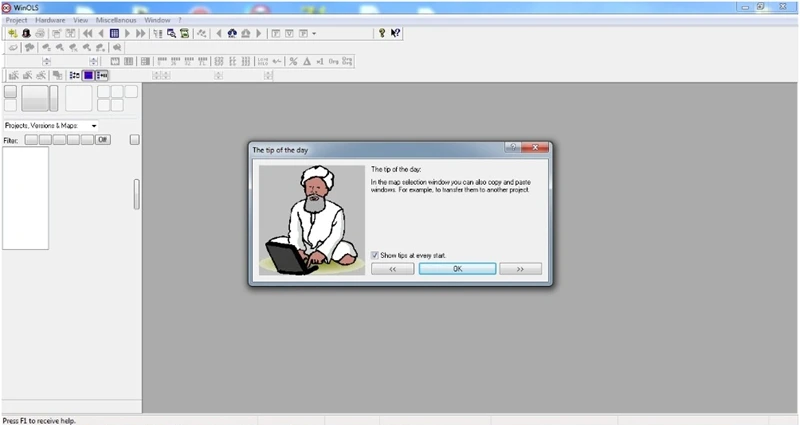Show previous tip with << button
800x425 pixels.
click(x=392, y=268)
